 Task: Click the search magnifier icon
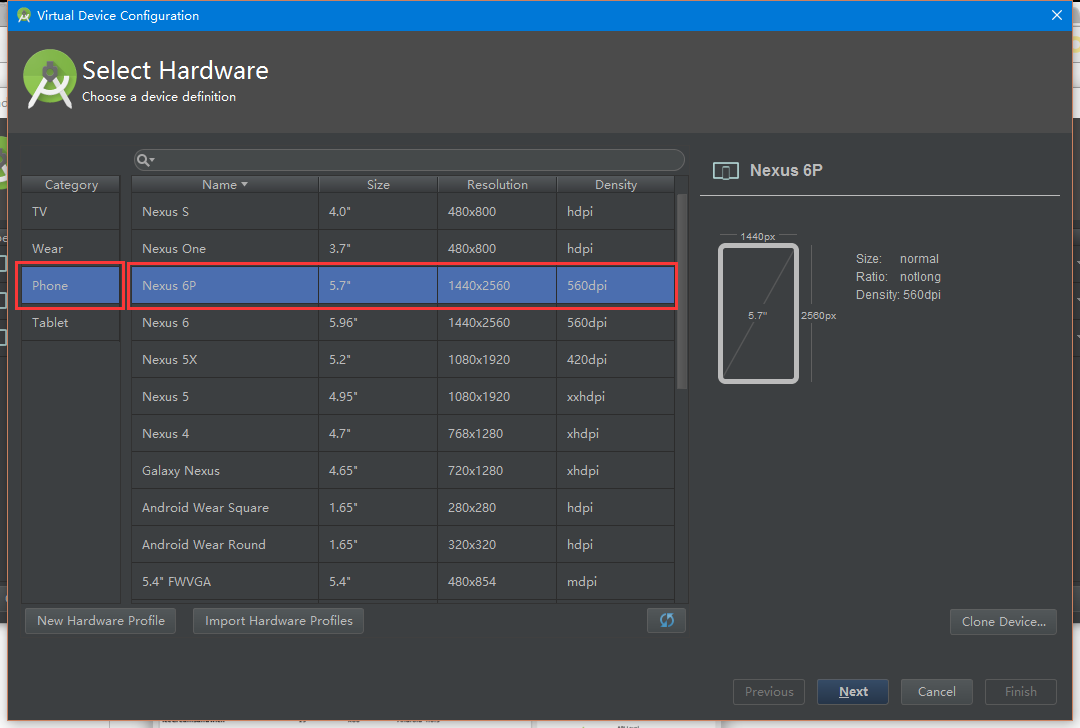tap(144, 160)
